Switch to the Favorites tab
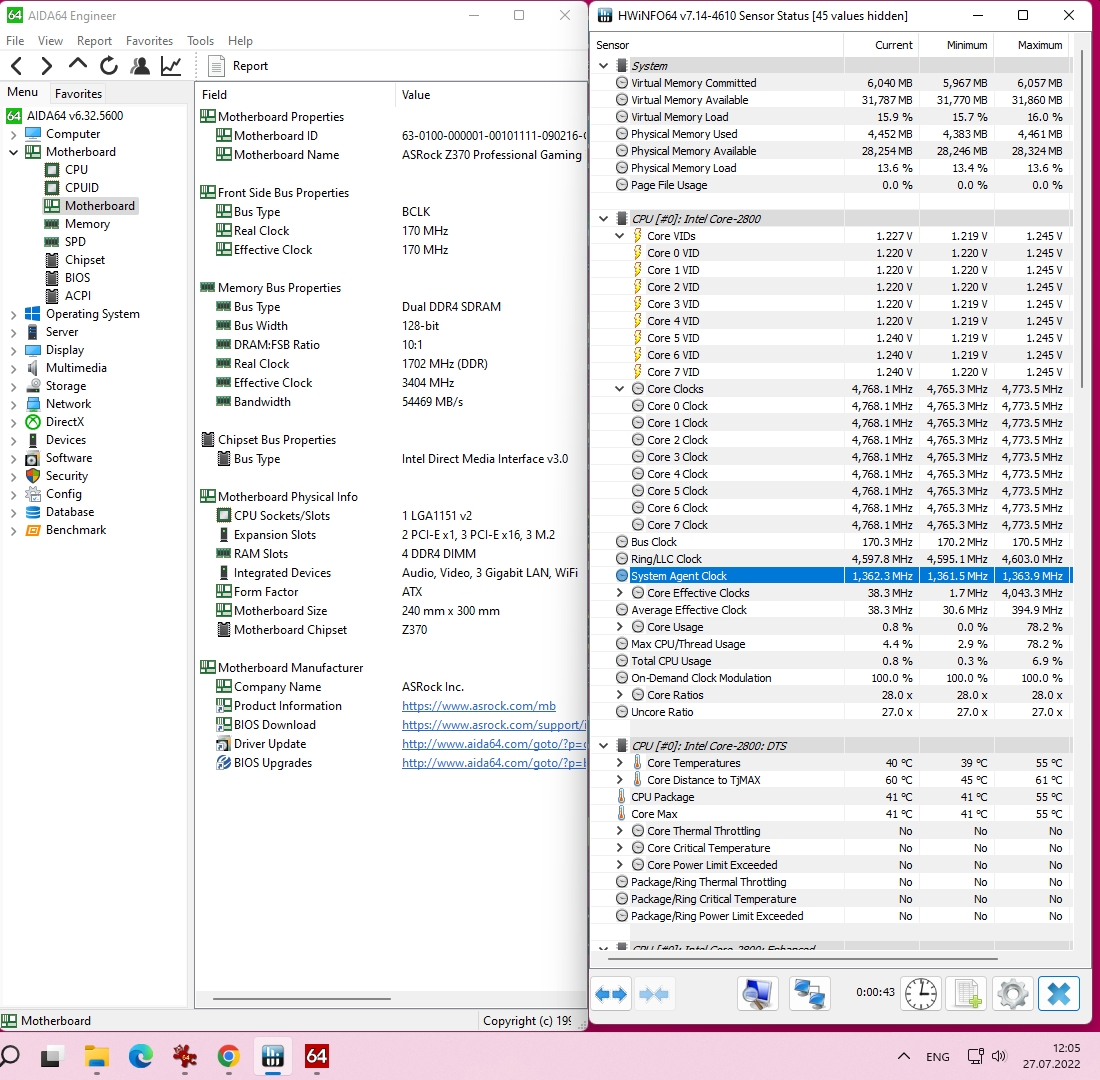Image resolution: width=1100 pixels, height=1080 pixels. 79,93
